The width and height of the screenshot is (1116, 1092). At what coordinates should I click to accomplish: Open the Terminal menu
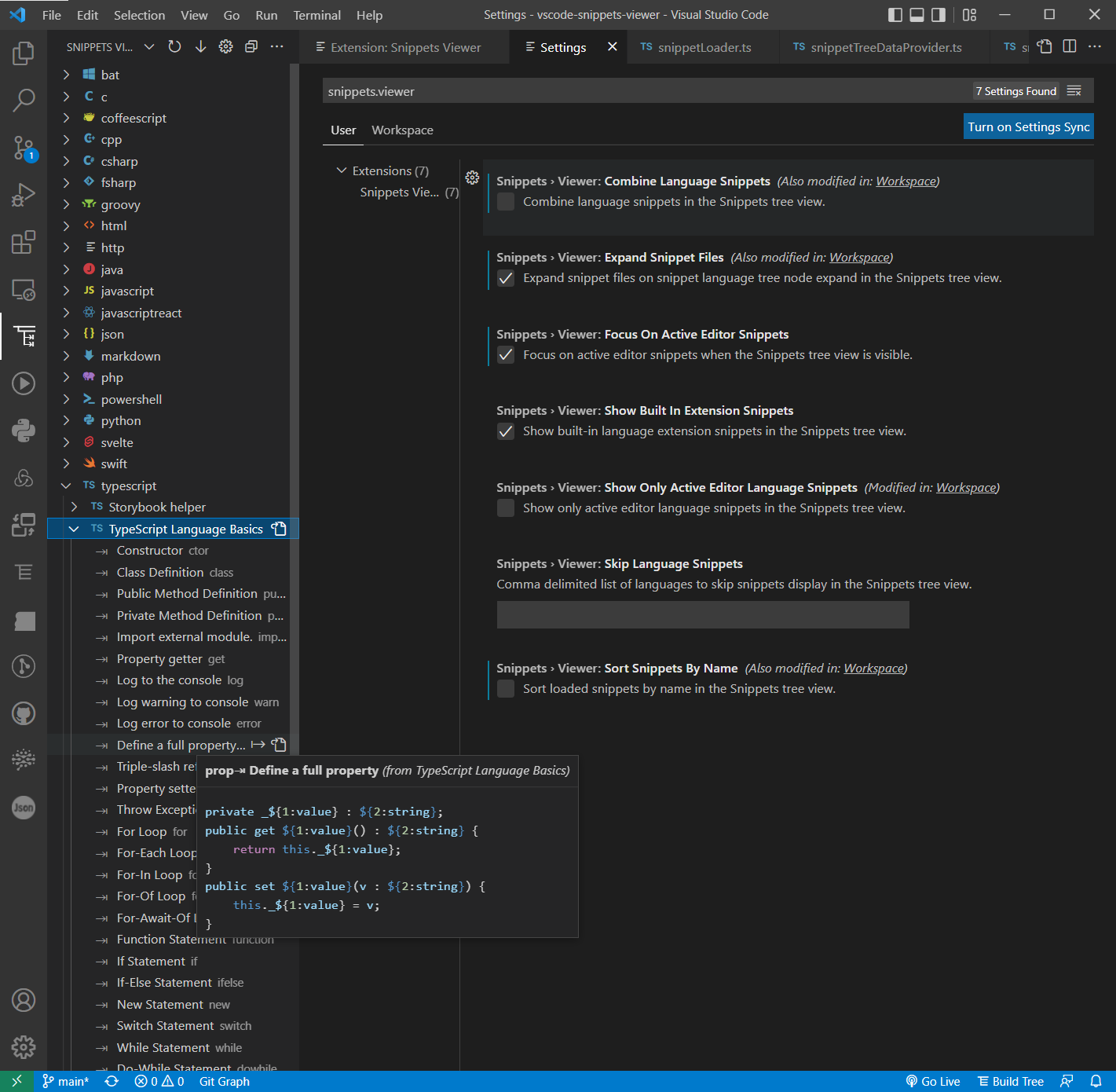click(317, 15)
